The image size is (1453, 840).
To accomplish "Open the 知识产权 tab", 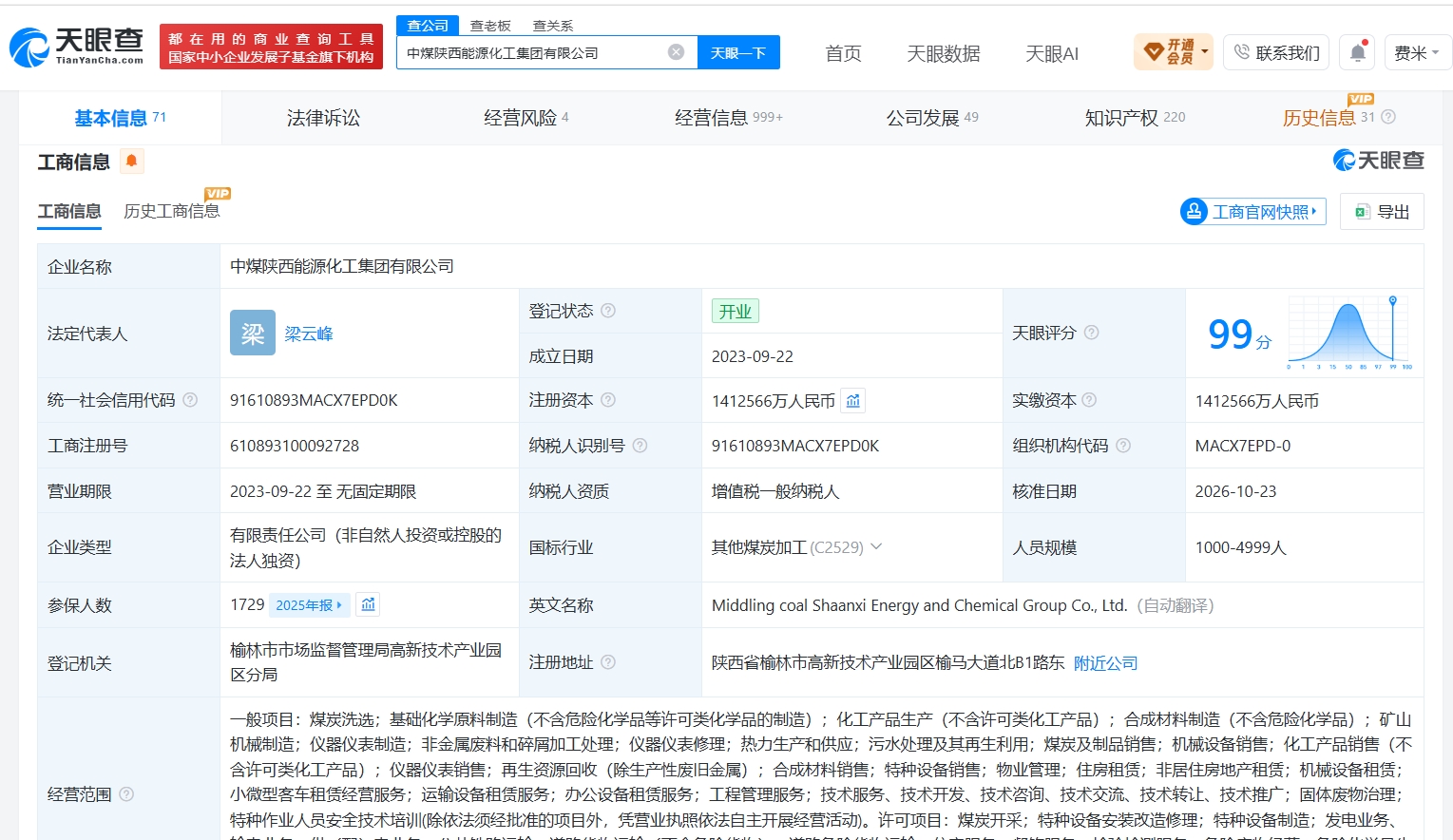I will pyautogui.click(x=1135, y=118).
